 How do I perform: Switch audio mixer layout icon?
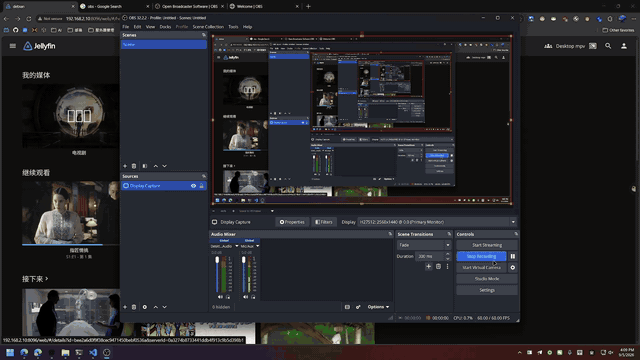click(347, 307)
